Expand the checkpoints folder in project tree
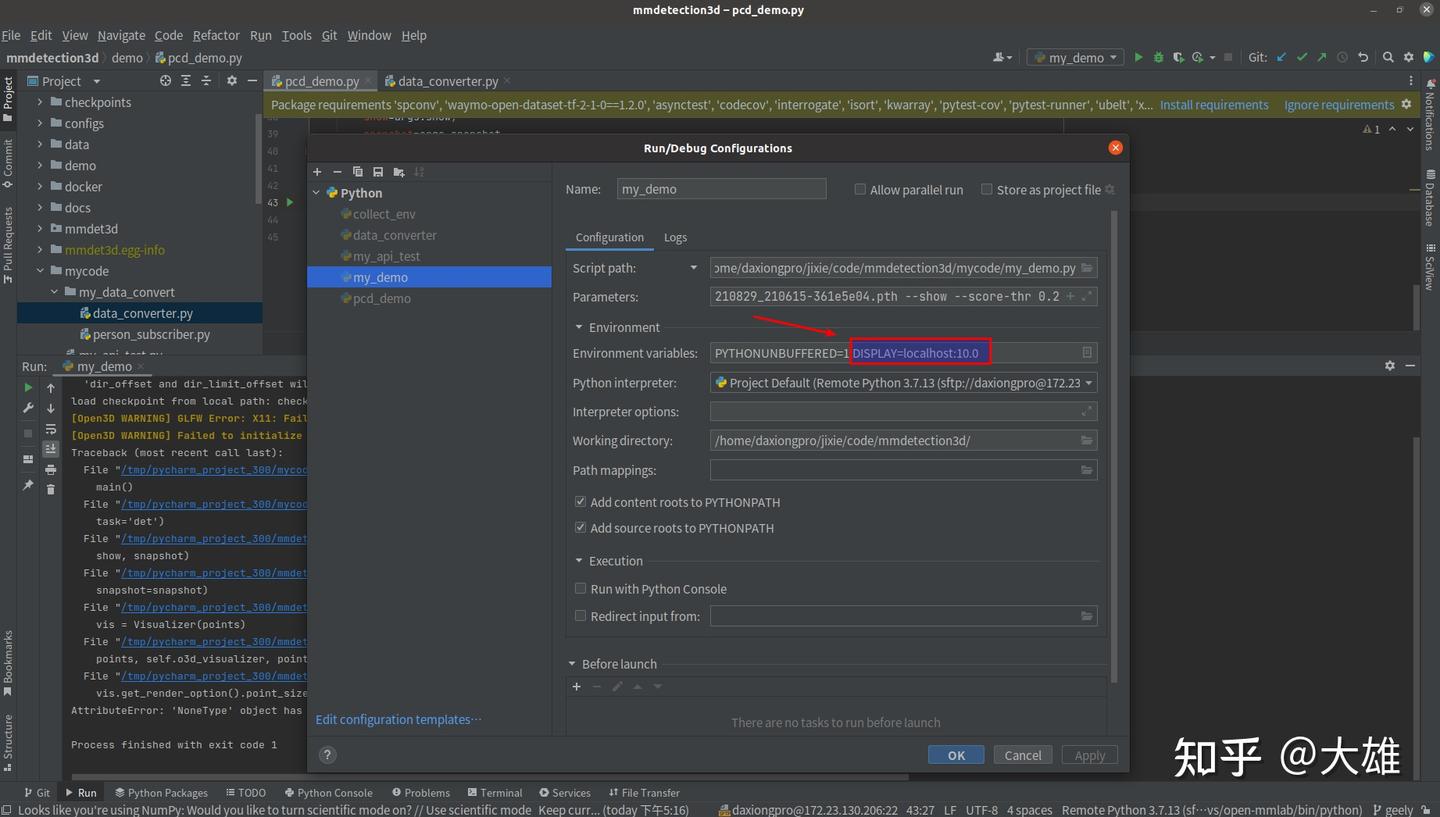 click(x=40, y=102)
